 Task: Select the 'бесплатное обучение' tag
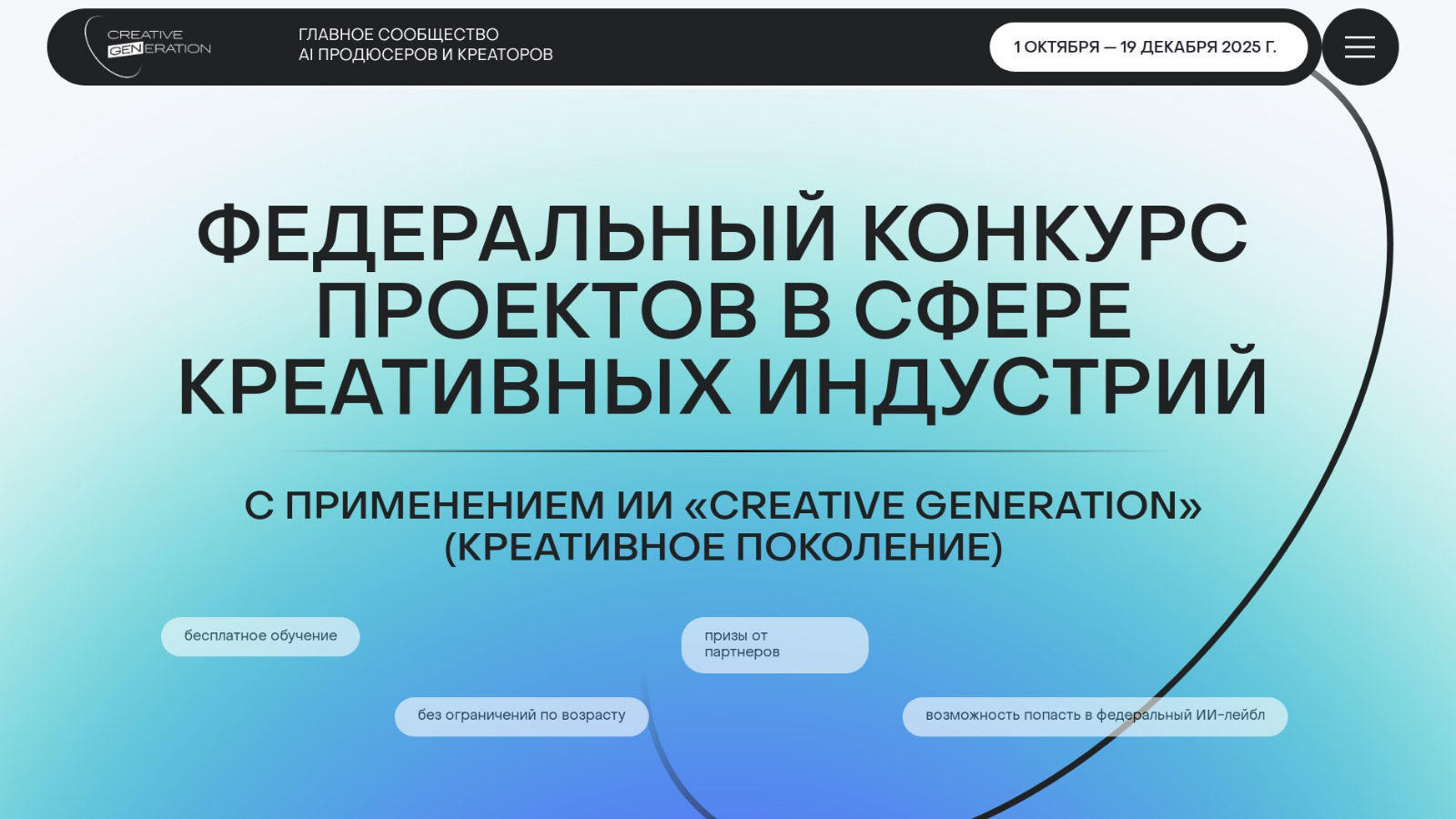pyautogui.click(x=260, y=636)
